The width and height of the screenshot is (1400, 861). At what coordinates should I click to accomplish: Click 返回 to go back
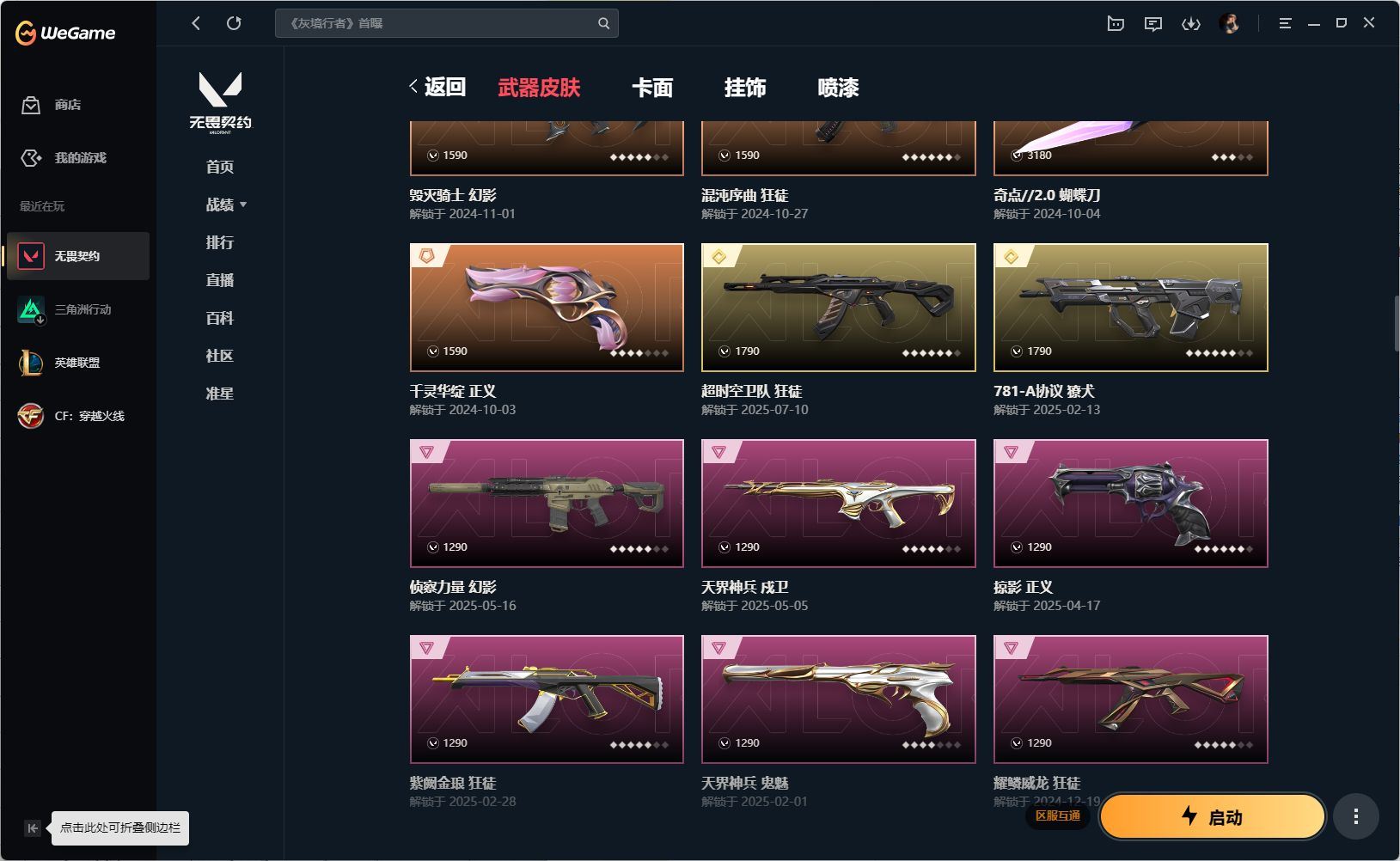[x=437, y=87]
